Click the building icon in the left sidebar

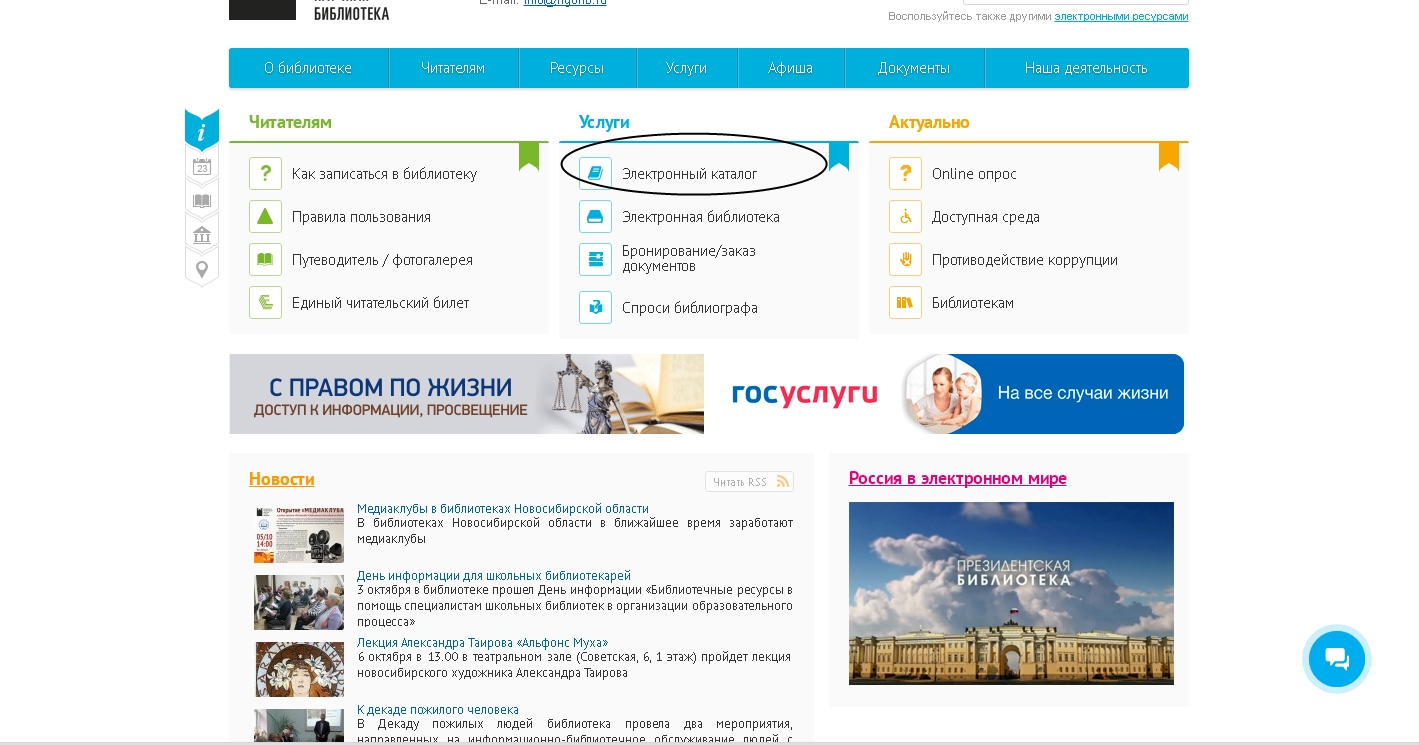pos(202,235)
